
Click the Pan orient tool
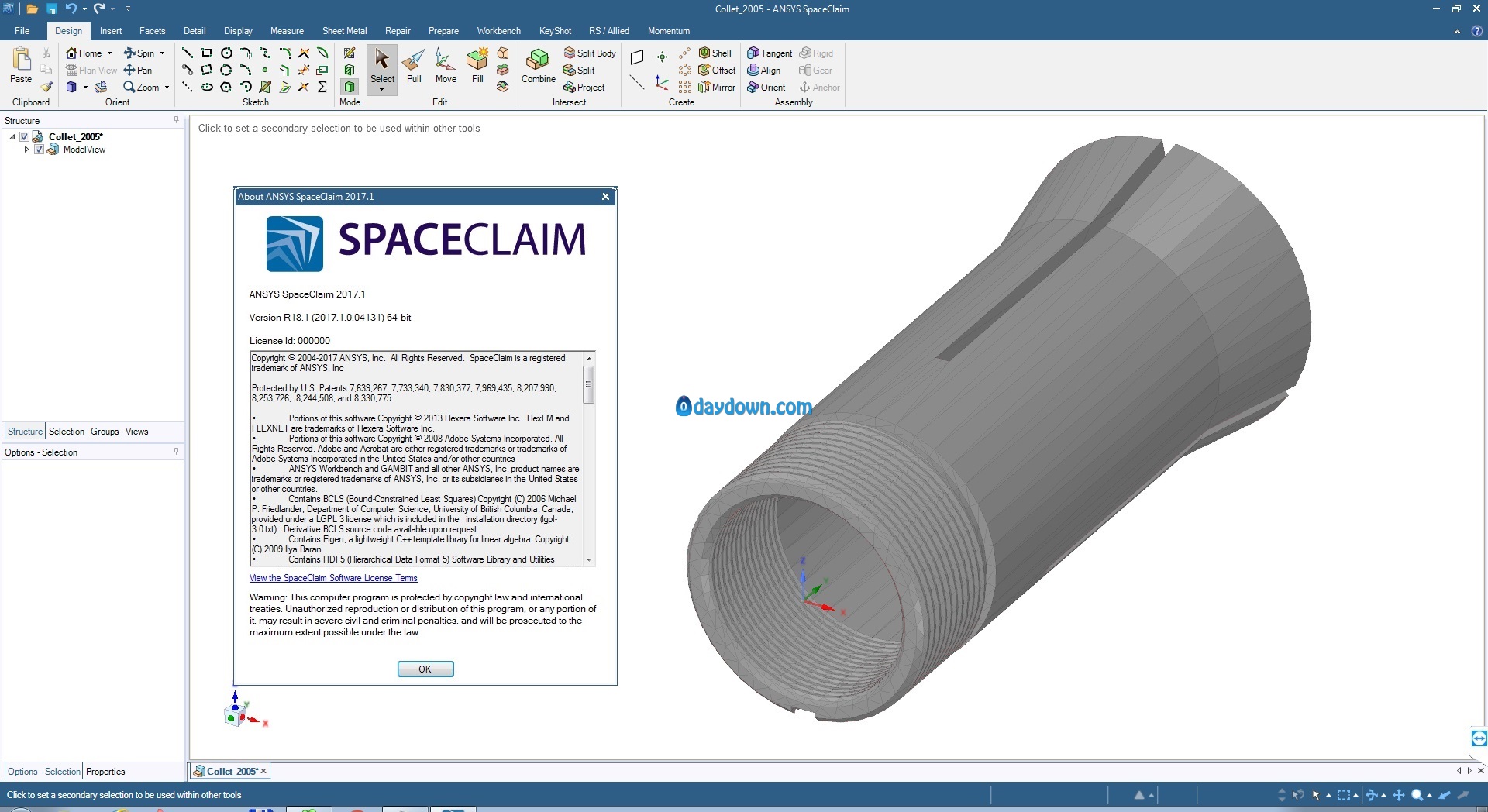(138, 70)
